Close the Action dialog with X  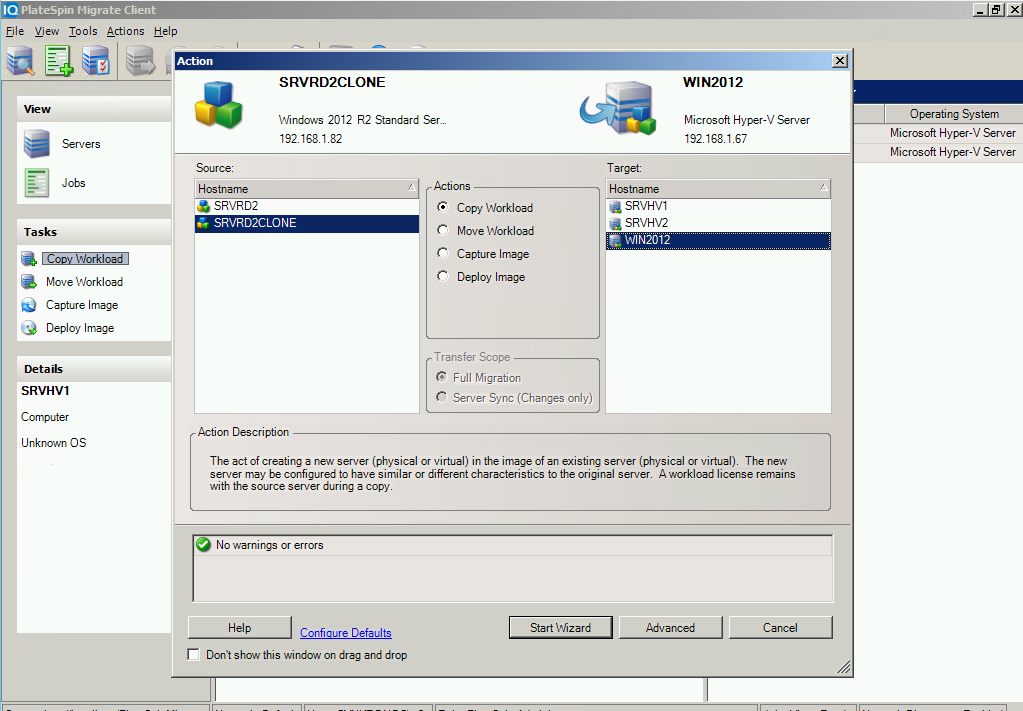840,61
